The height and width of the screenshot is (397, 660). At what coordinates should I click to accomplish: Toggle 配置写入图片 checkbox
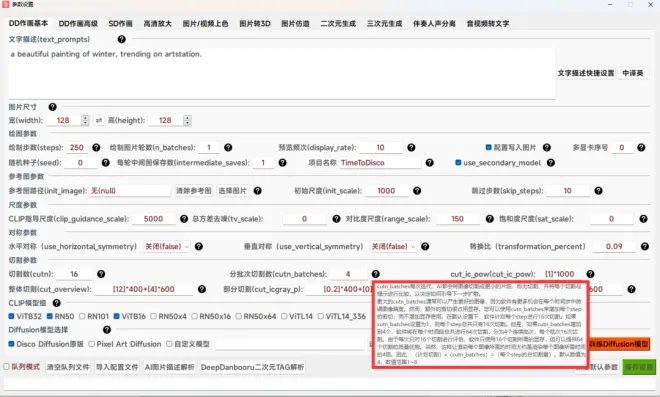tap(489, 147)
